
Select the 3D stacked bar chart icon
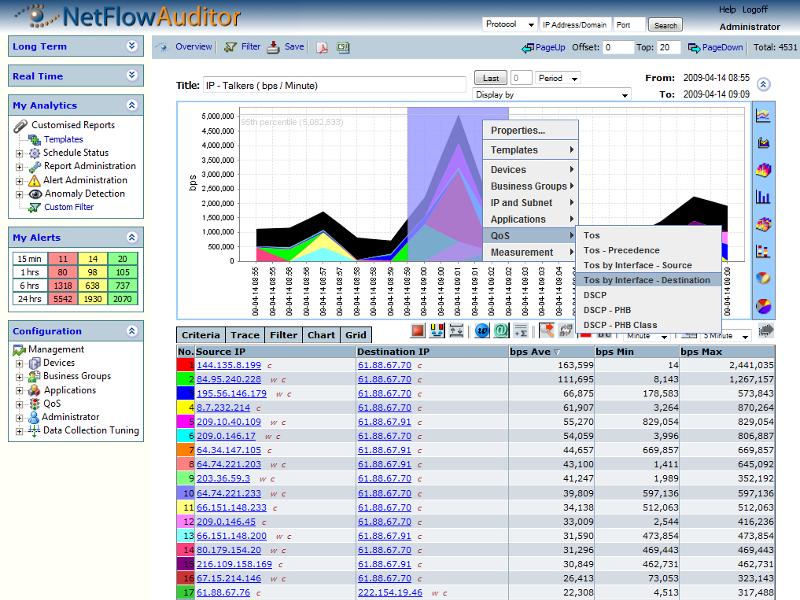(x=763, y=224)
